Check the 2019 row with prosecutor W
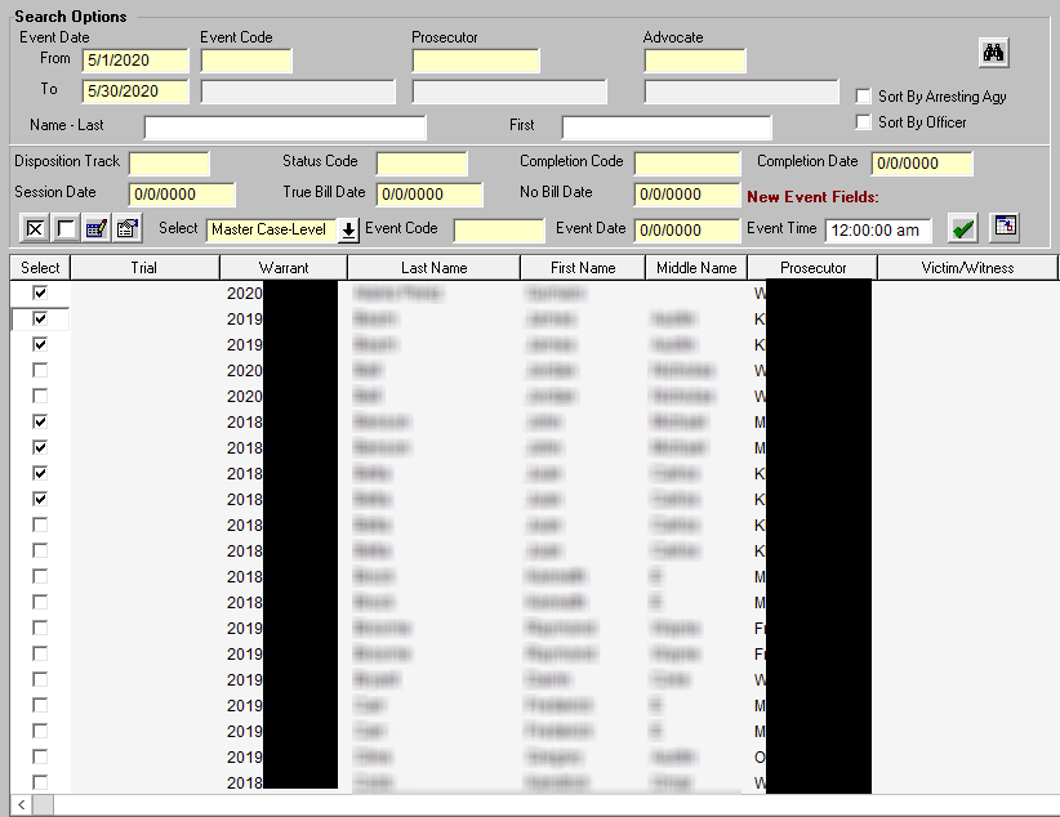Image resolution: width=1060 pixels, height=817 pixels. (x=41, y=680)
